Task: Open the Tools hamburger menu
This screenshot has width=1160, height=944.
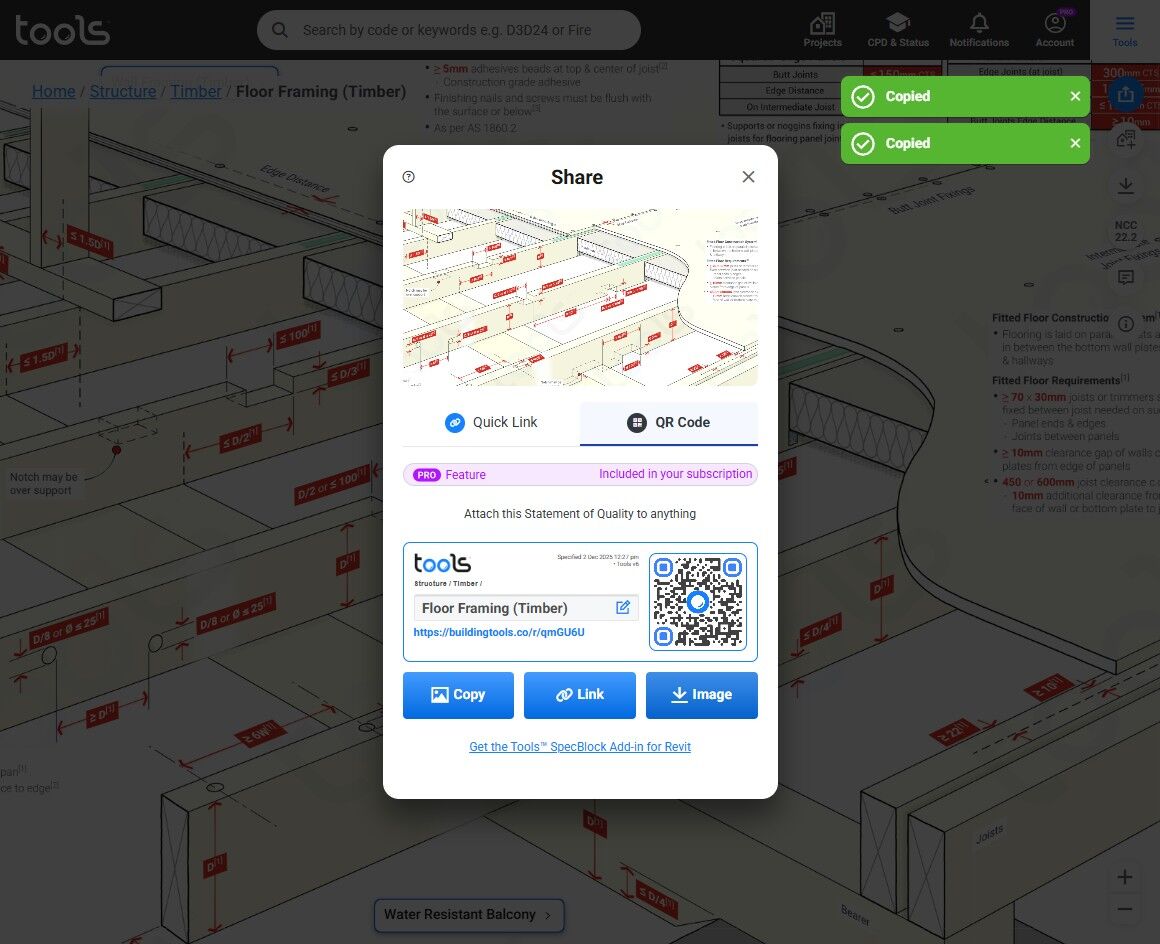Action: coord(1124,24)
